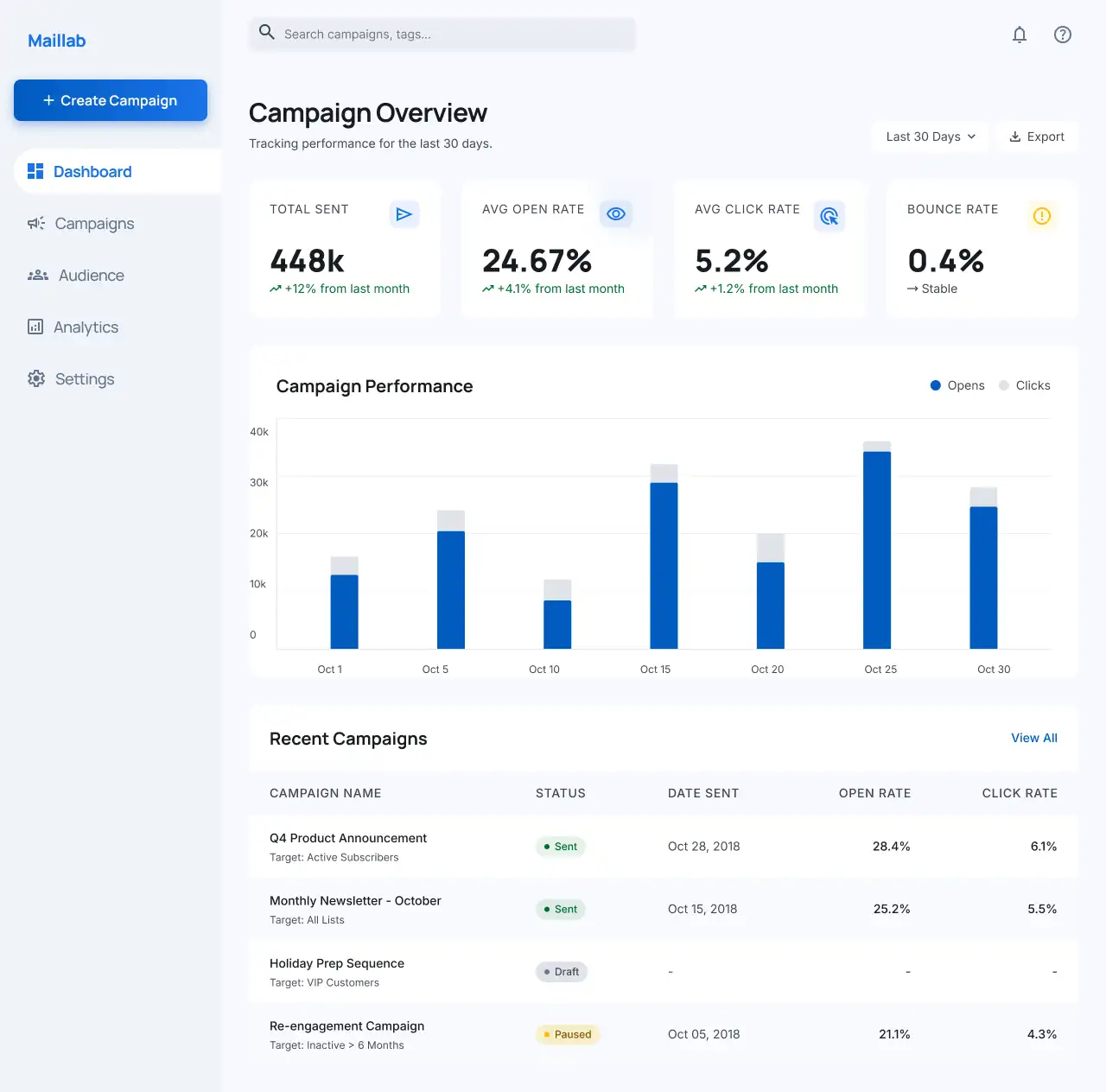This screenshot has height=1092, width=1106.
Task: Click the Campaigns megaphone icon
Action: (x=36, y=223)
